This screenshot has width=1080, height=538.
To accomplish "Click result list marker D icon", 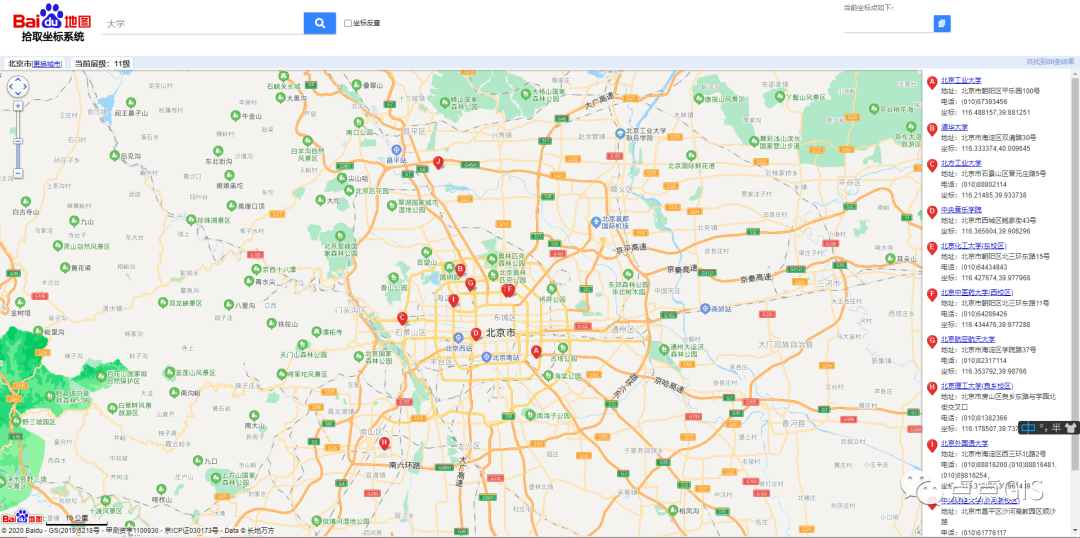I will [932, 212].
